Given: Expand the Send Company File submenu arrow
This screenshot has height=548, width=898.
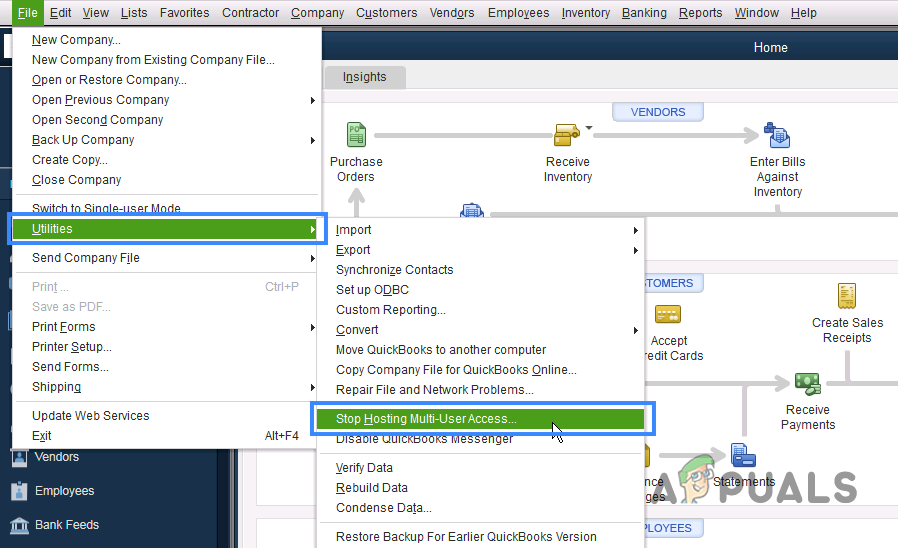Looking at the screenshot, I should click(x=313, y=258).
